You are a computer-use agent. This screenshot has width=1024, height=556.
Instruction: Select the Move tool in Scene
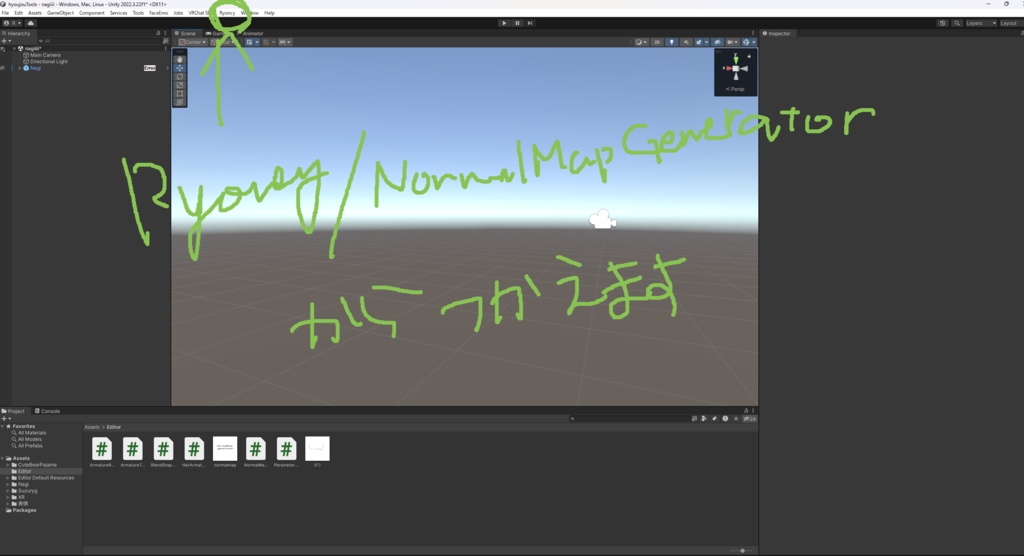[180, 68]
